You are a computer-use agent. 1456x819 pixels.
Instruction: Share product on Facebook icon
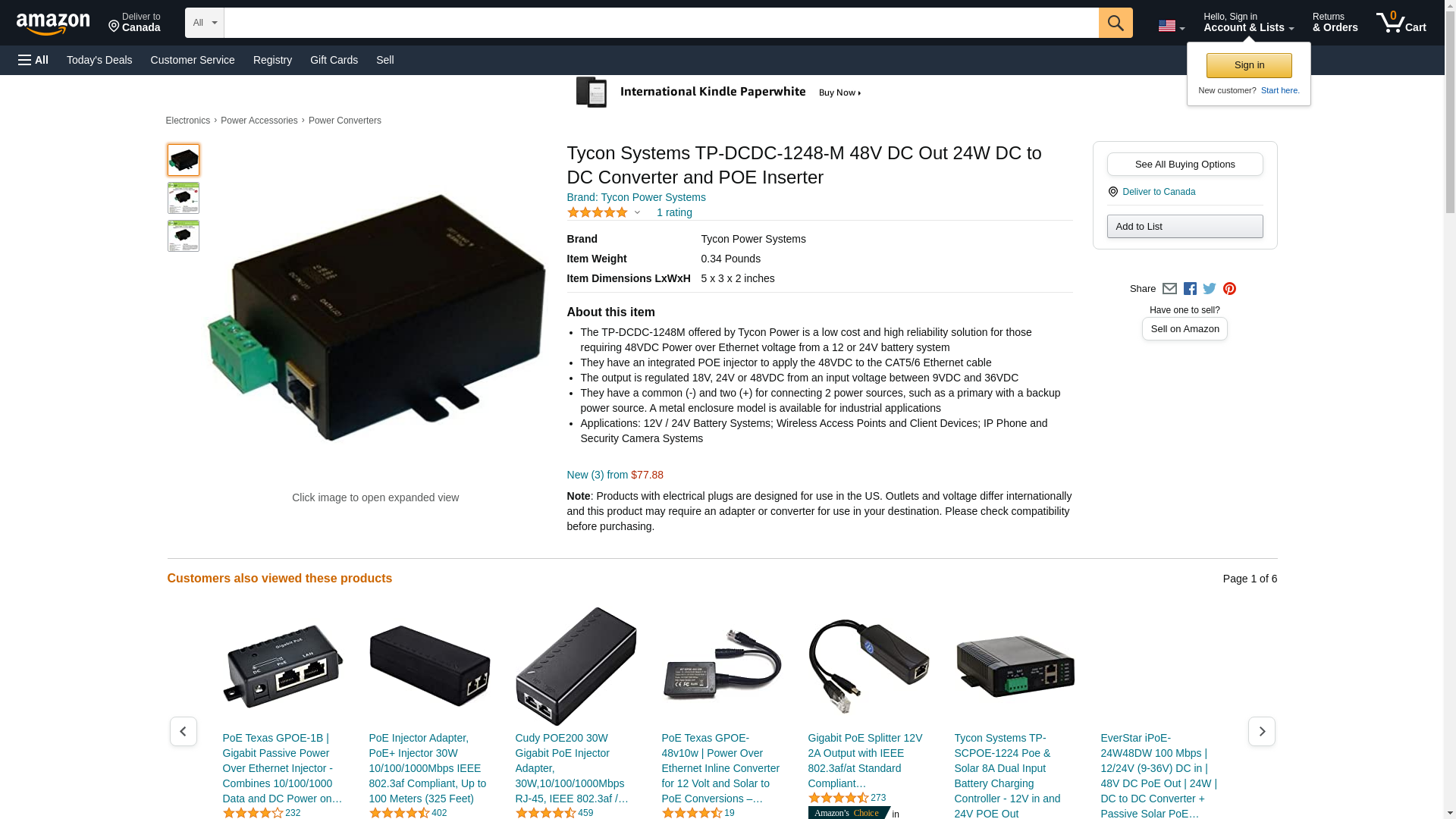1190,289
